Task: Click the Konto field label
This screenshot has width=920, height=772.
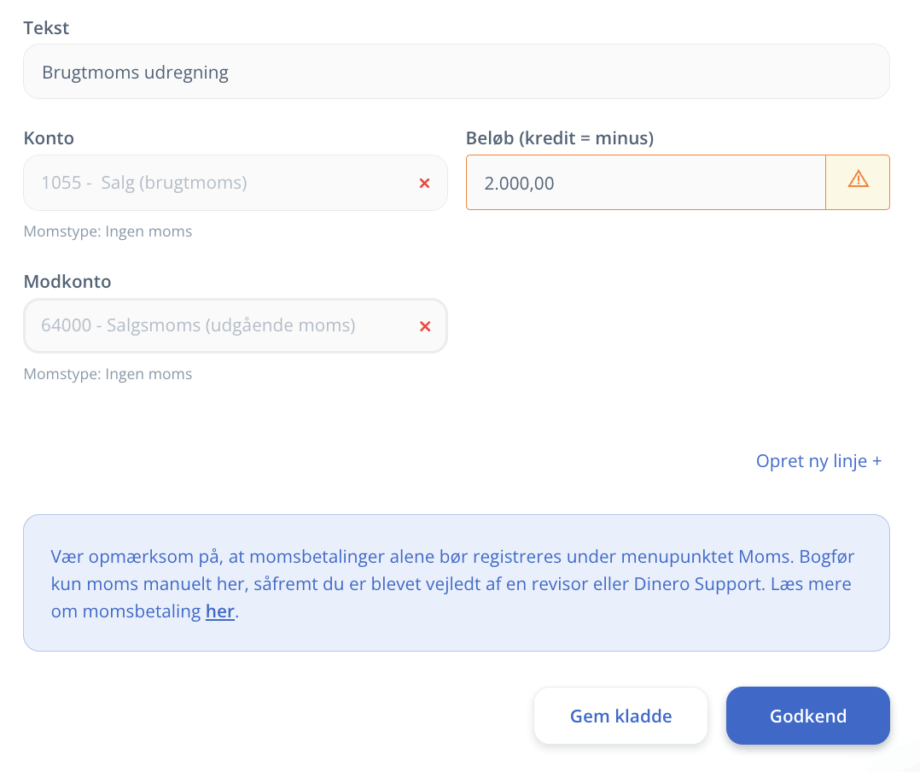Action: tap(48, 139)
